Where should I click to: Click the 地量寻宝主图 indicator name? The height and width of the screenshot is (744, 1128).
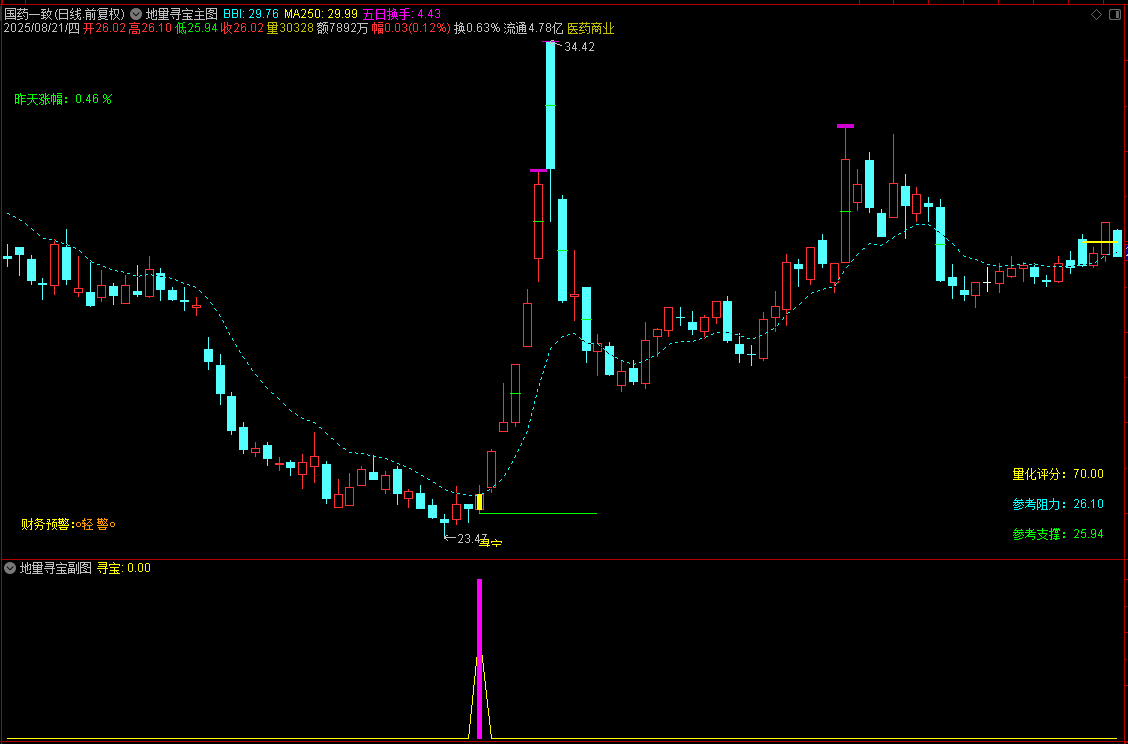click(x=181, y=14)
